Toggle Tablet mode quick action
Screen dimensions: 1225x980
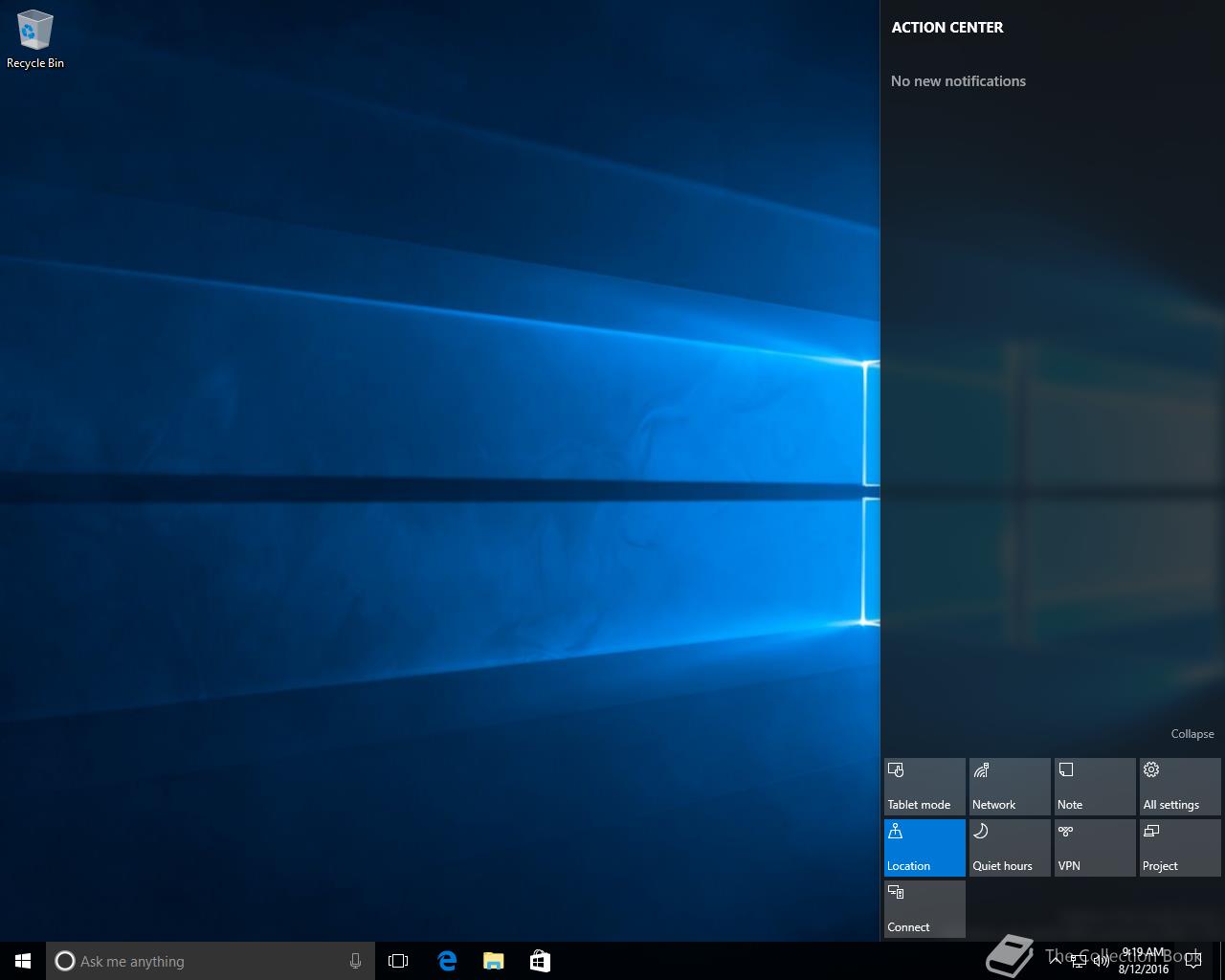[924, 787]
